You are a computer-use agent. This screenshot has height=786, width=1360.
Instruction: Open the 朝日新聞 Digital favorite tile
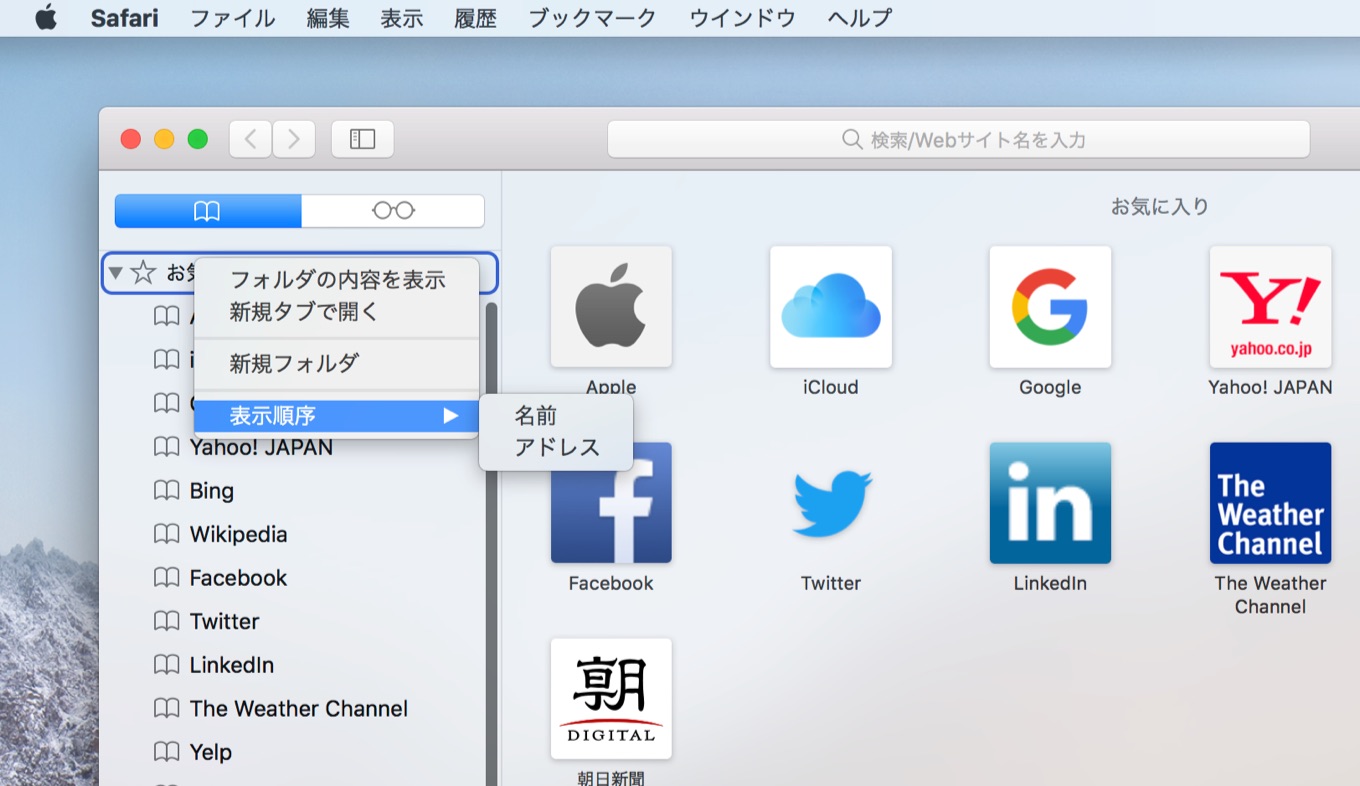(611, 699)
